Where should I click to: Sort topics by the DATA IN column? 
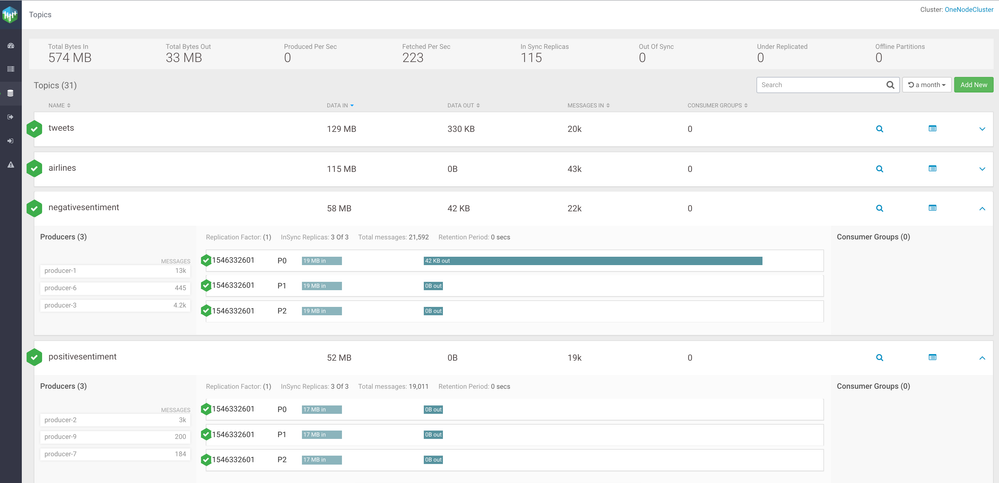click(340, 105)
